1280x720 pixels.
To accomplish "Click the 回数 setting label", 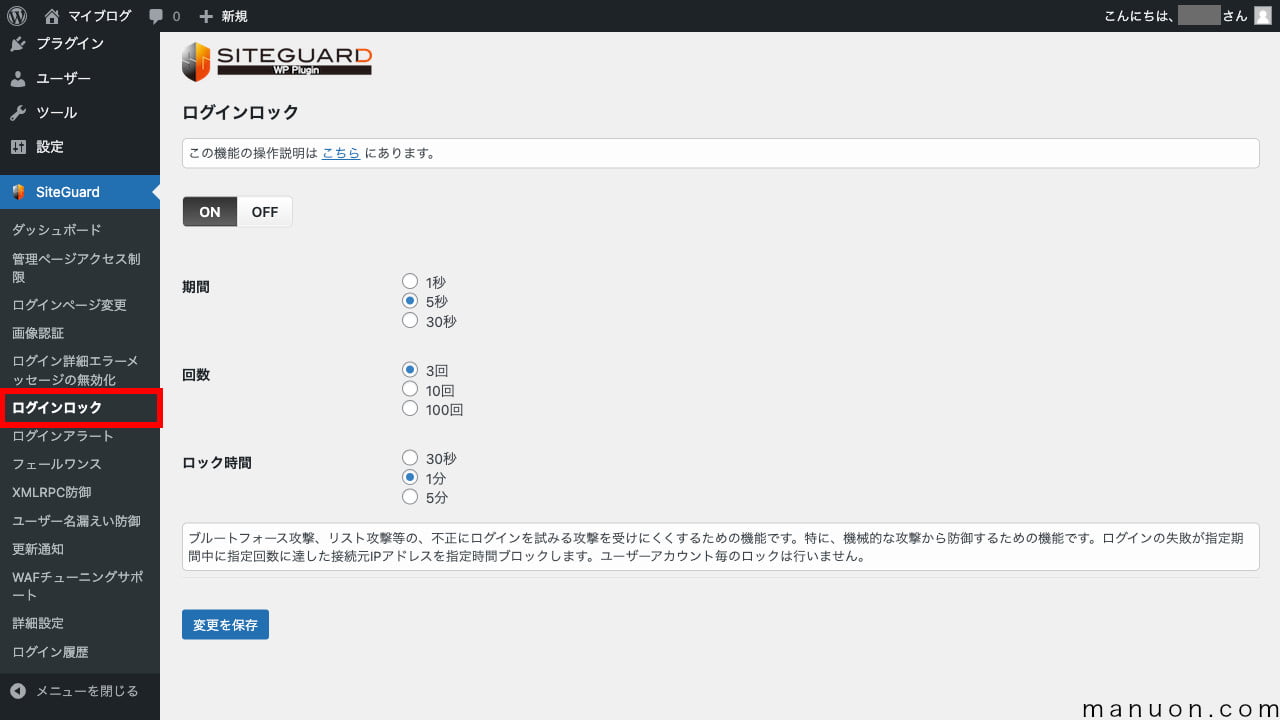I will click(196, 375).
